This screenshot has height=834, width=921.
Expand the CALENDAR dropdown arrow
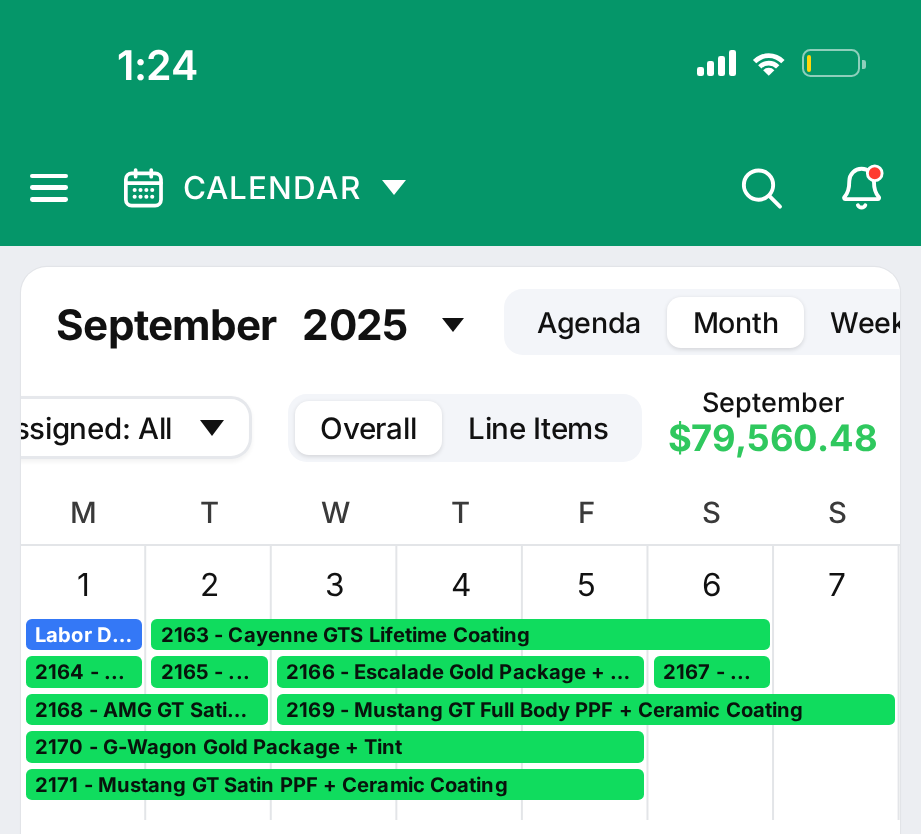tap(394, 187)
